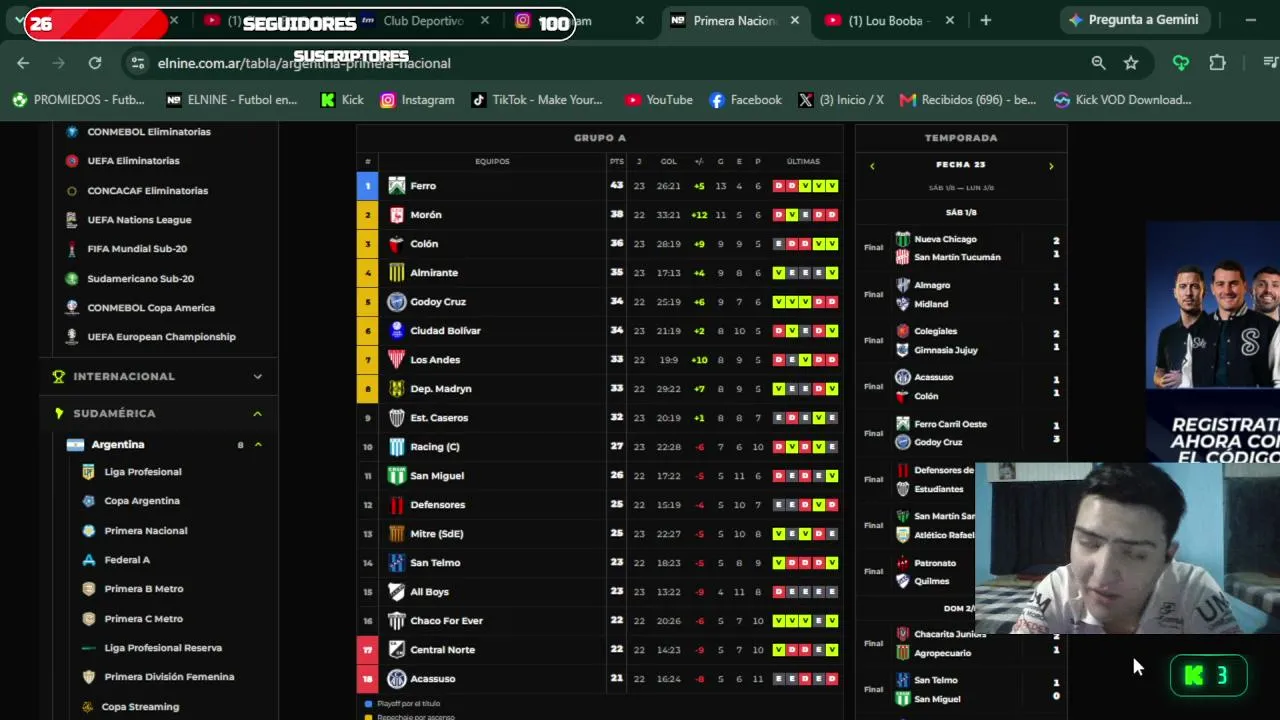Click team name Ciudad Bolívar
The height and width of the screenshot is (720, 1280).
[445, 331]
